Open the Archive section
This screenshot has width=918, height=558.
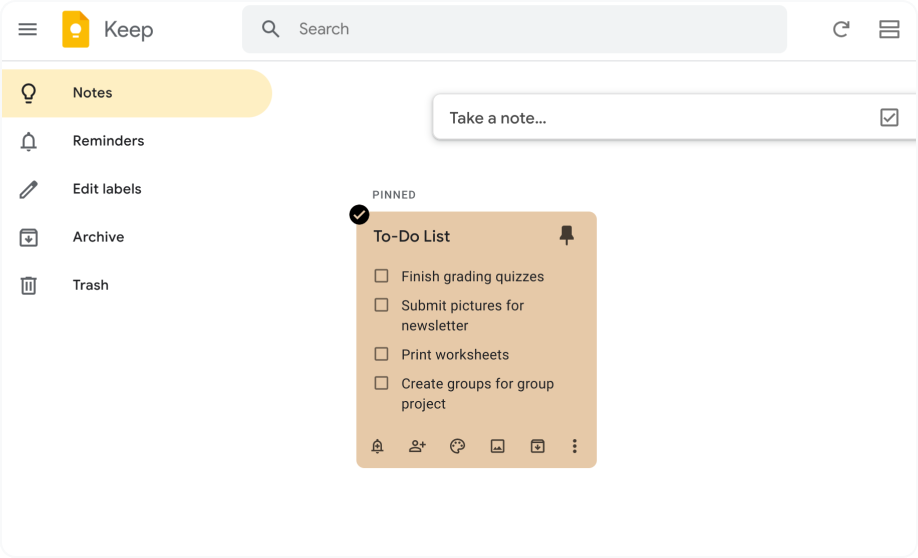[98, 237]
